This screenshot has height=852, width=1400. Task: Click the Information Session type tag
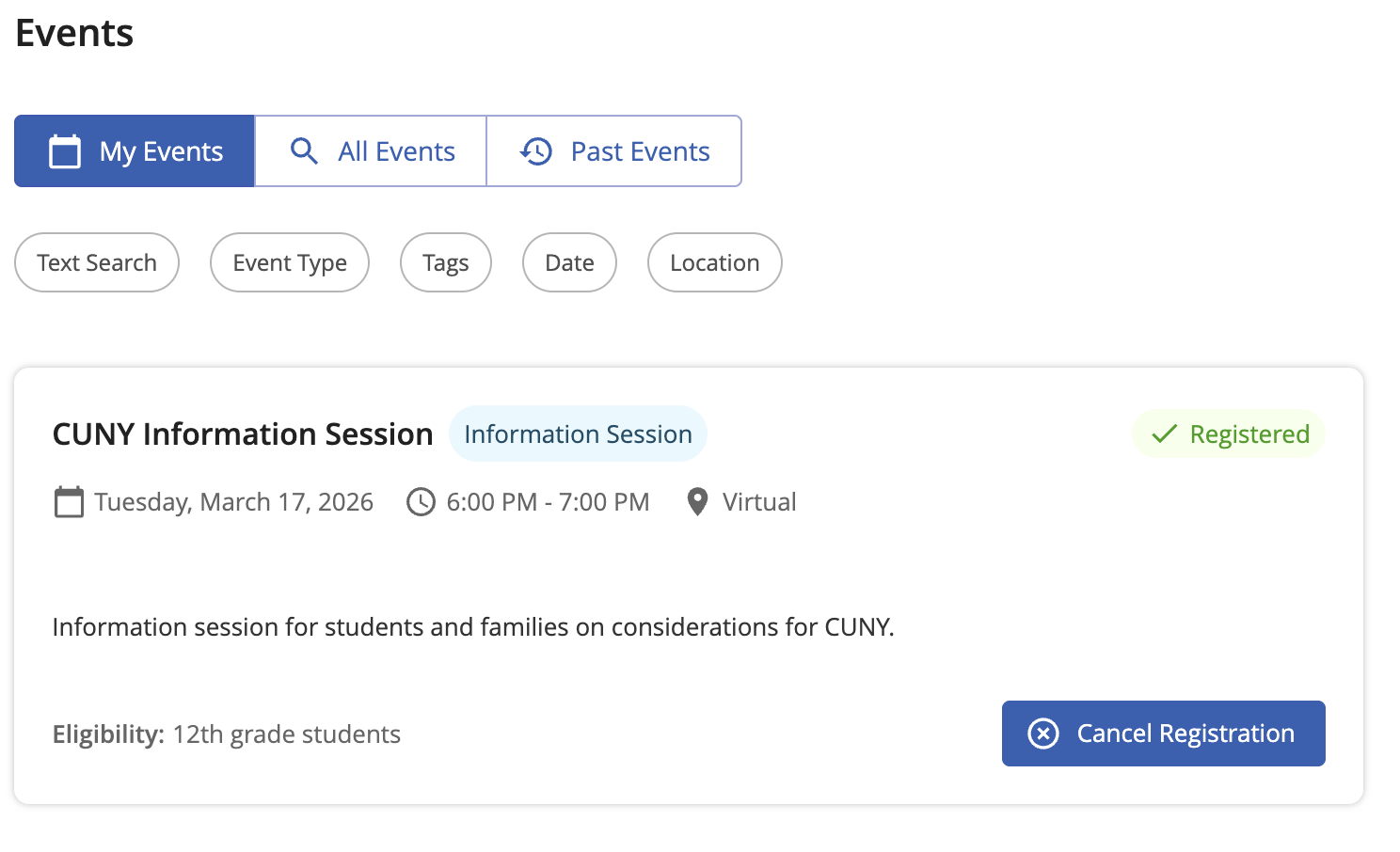(x=578, y=434)
